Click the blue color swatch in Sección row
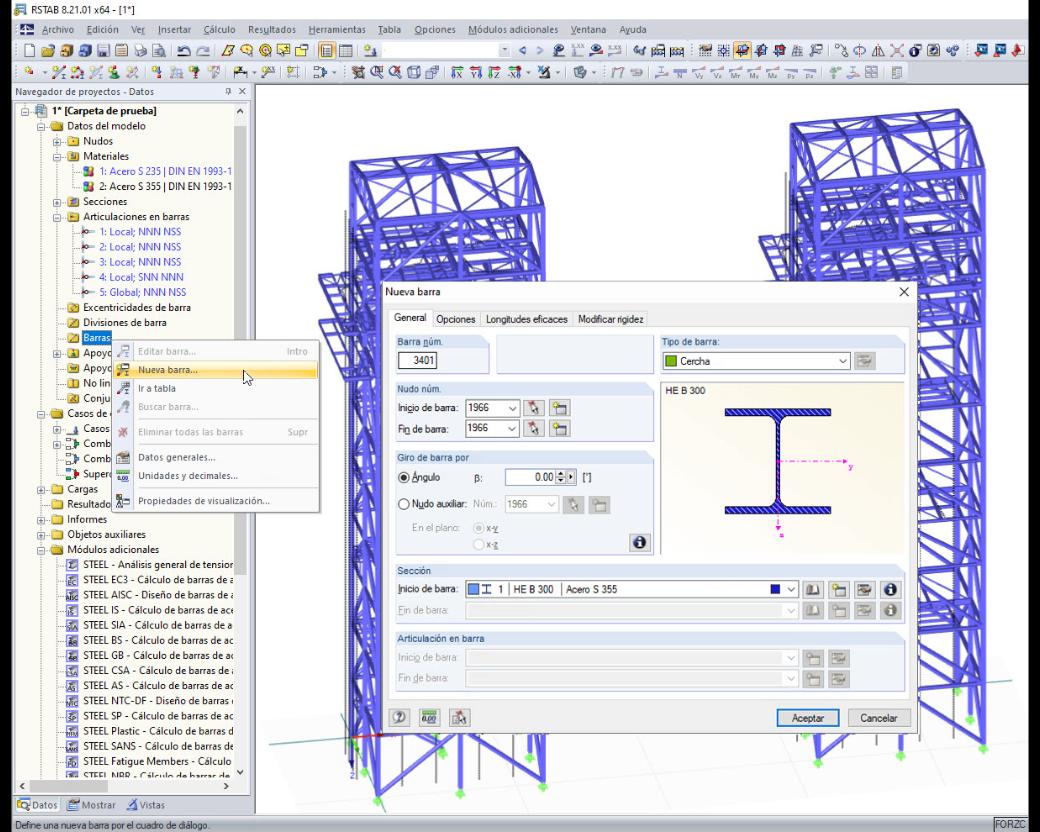 point(775,589)
